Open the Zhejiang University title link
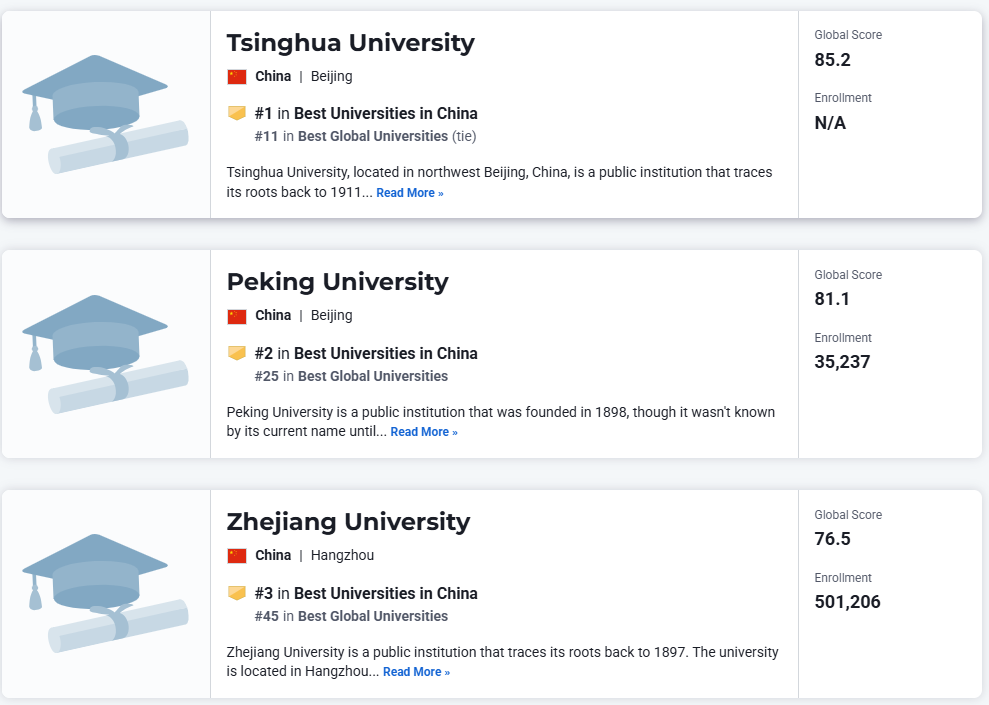The image size is (989, 705). click(x=348, y=522)
